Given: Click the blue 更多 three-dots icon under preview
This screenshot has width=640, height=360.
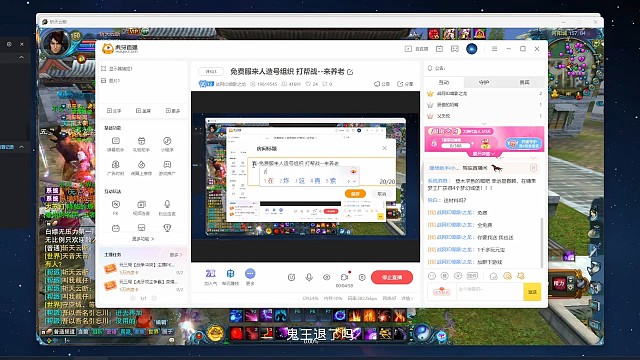Looking at the screenshot, I should coord(250,273).
